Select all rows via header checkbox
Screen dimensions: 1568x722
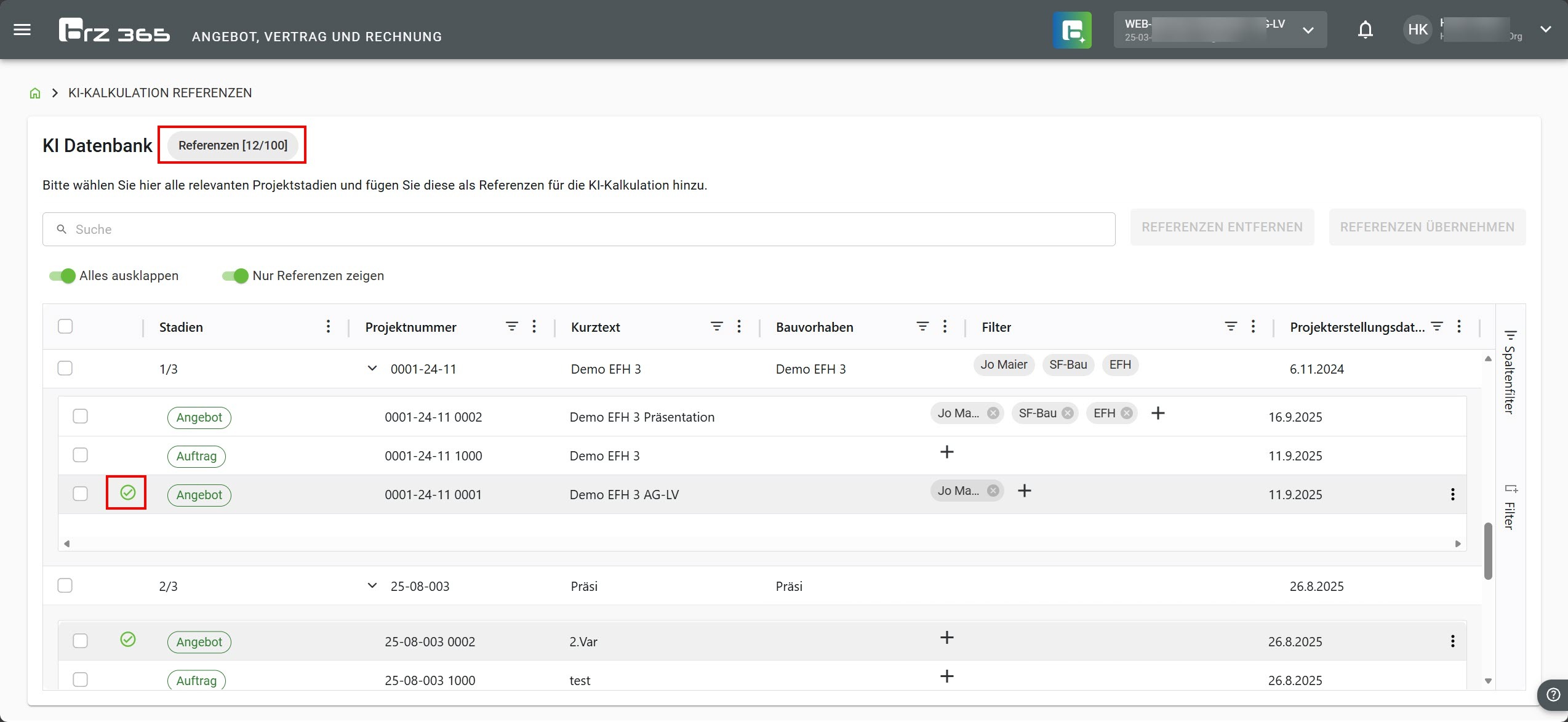tap(65, 326)
